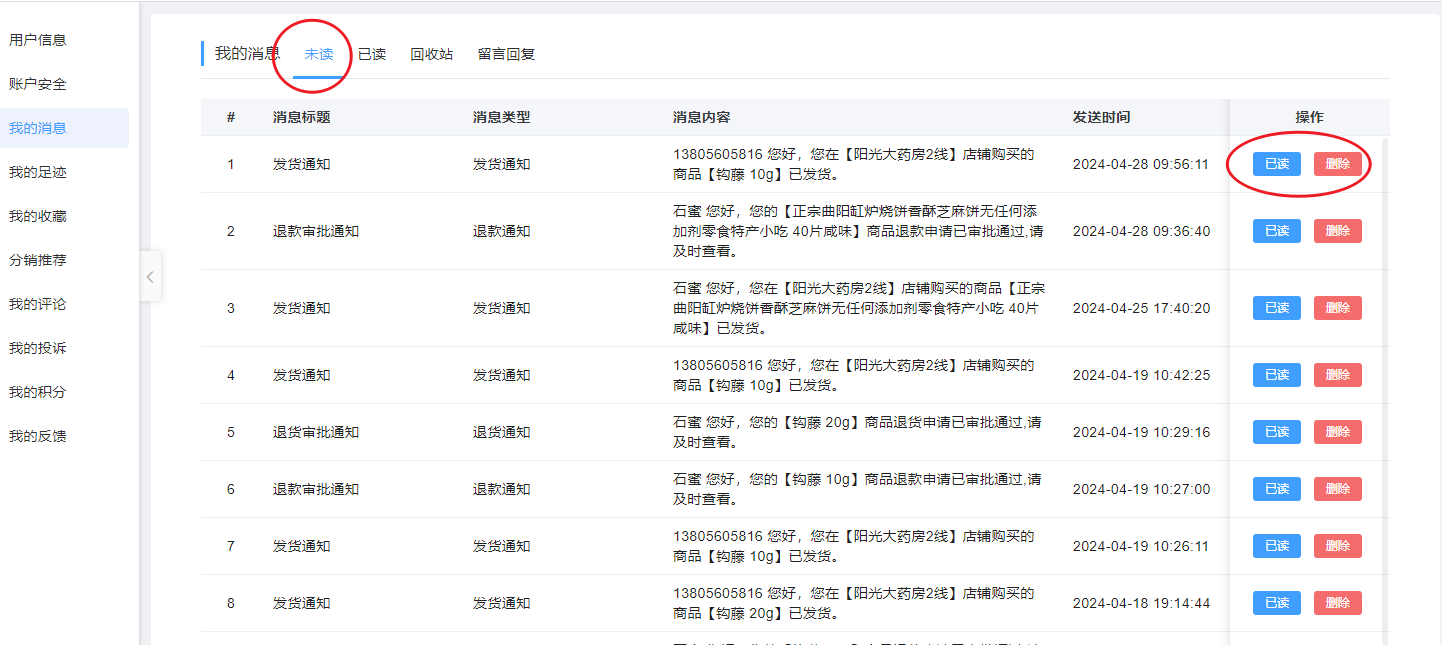Delete message 7 with 删除

coord(1338,546)
